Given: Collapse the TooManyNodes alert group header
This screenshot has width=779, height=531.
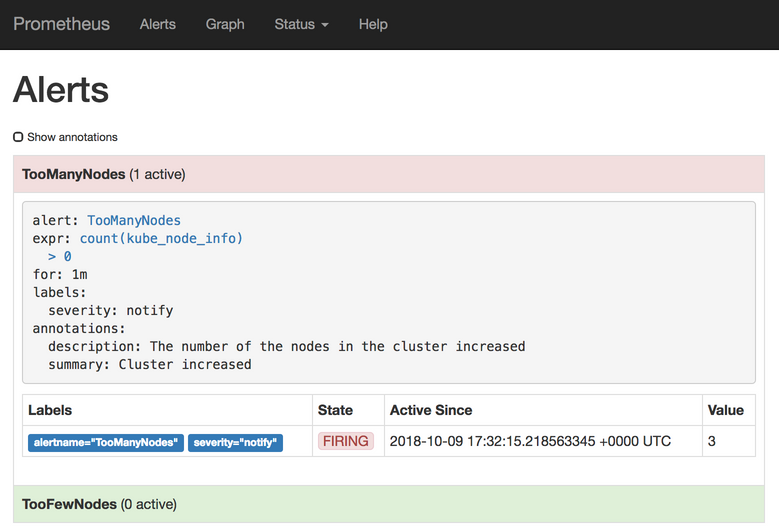Looking at the screenshot, I should 103,174.
